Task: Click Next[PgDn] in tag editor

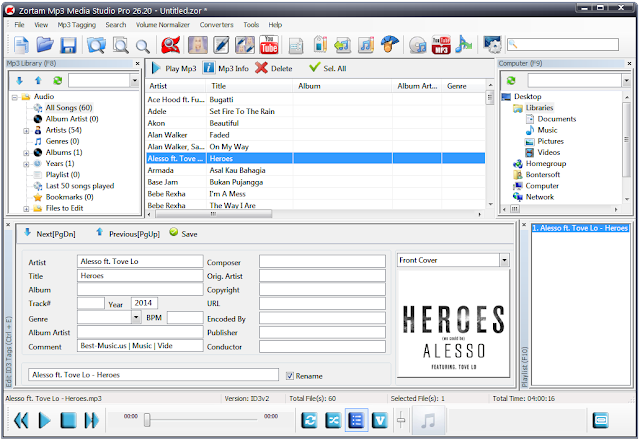Action: (49, 233)
